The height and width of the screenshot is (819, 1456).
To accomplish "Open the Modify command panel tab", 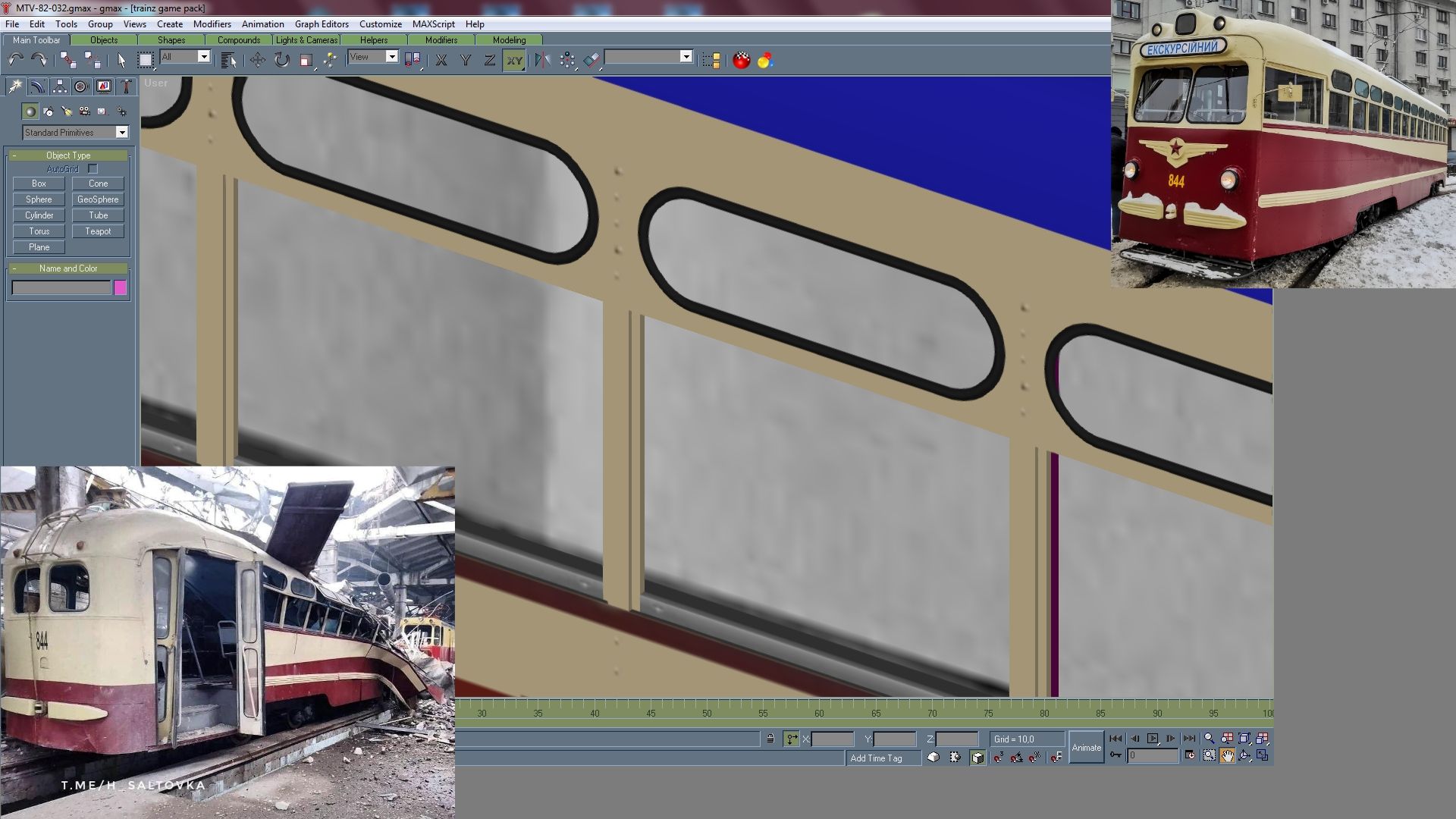I will click(x=37, y=86).
